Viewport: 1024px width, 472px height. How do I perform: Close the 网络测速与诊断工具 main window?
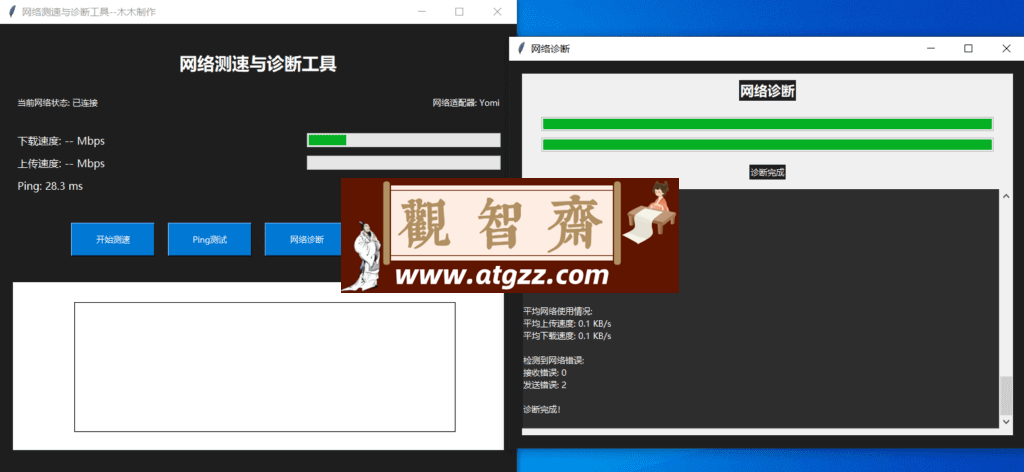pos(497,12)
